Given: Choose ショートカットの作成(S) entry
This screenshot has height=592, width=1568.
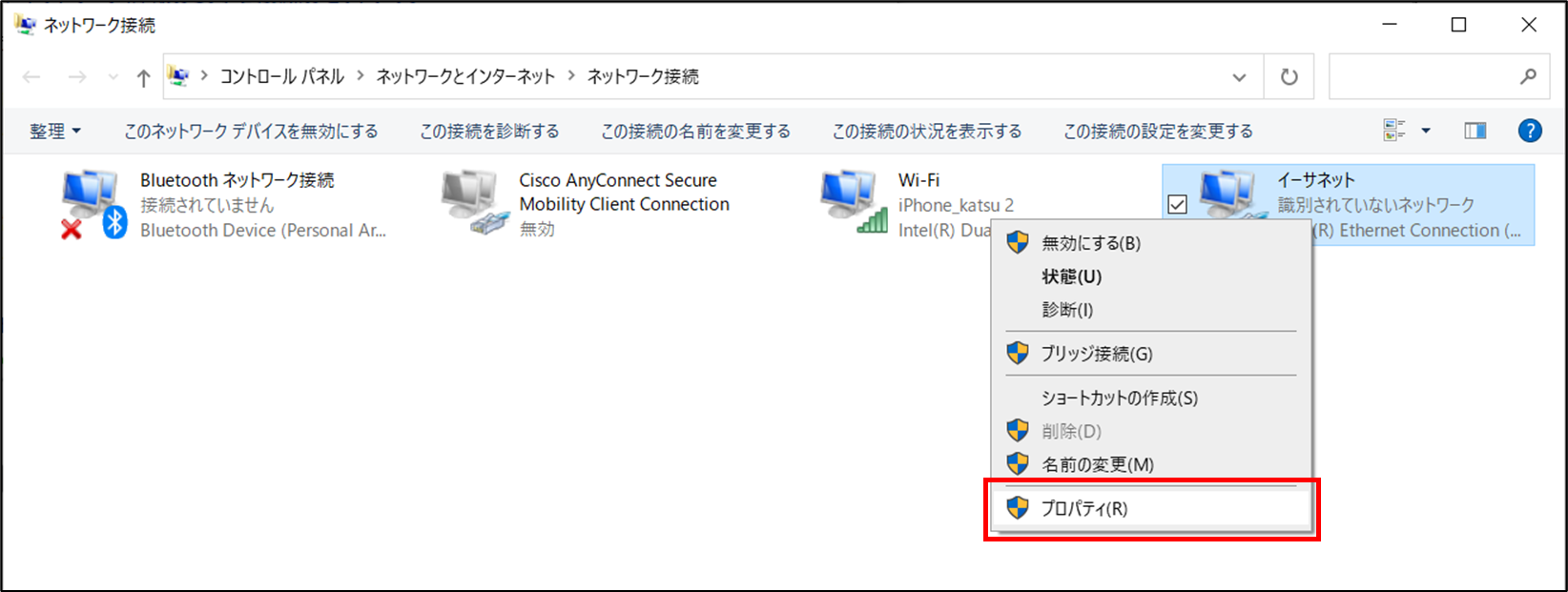Looking at the screenshot, I should pos(1151,398).
